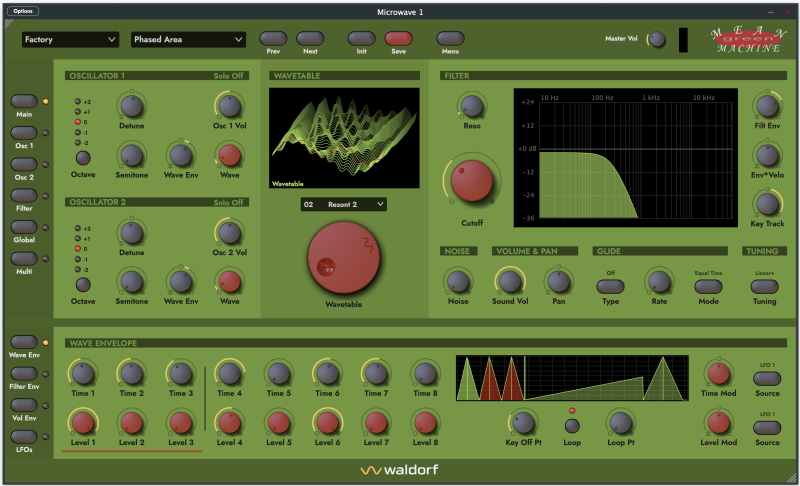The width and height of the screenshot is (800, 486).
Task: Click the Sound Vol knob
Action: pyautogui.click(x=510, y=282)
